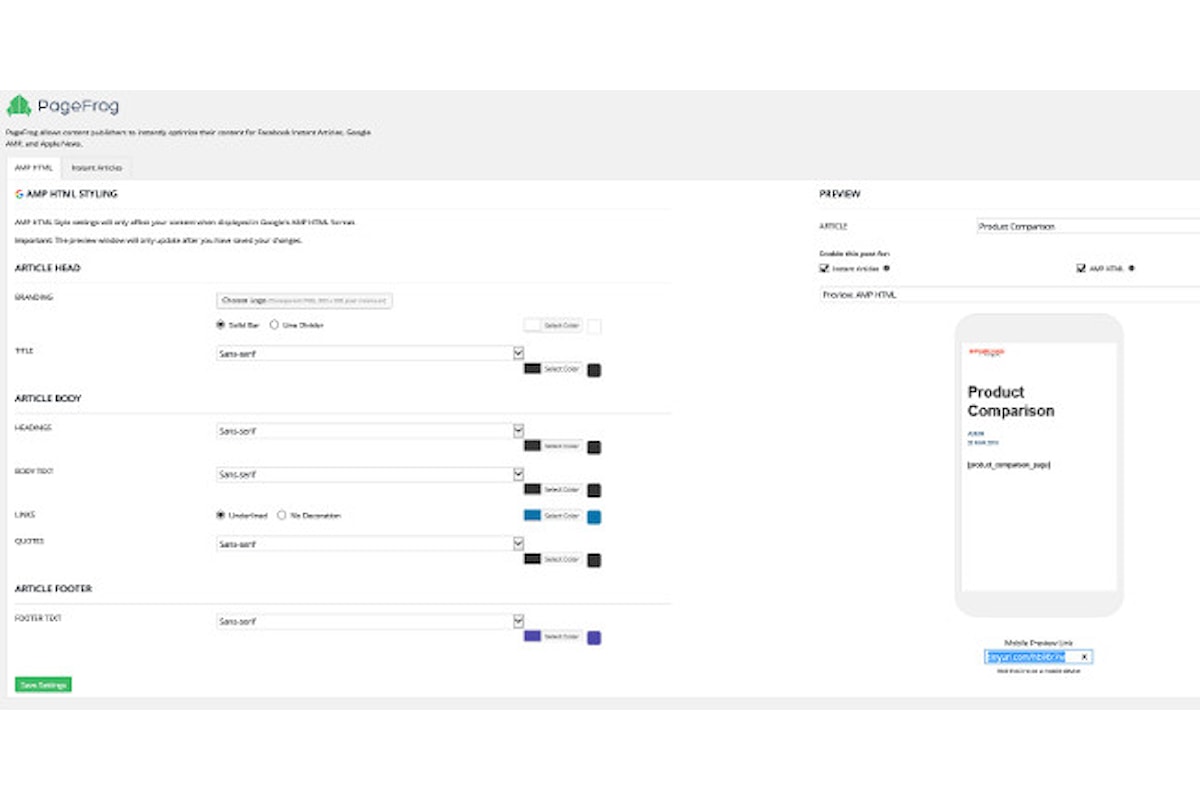Viewport: 1200px width, 800px height.
Task: Click the black square swatch in Quotes row
Action: [594, 560]
